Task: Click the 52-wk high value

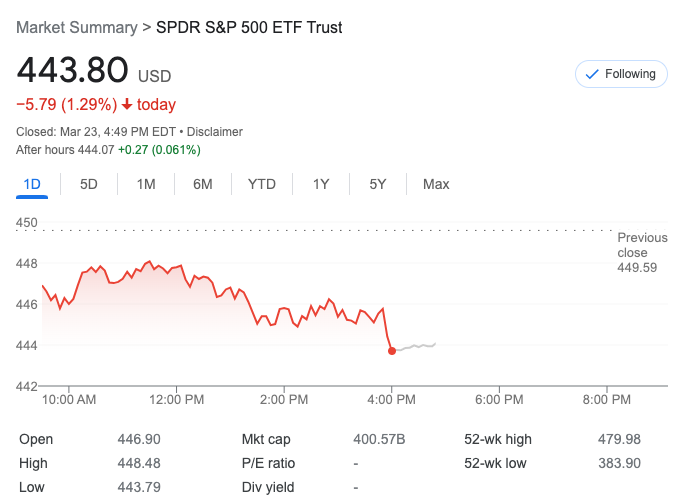Action: tap(620, 439)
